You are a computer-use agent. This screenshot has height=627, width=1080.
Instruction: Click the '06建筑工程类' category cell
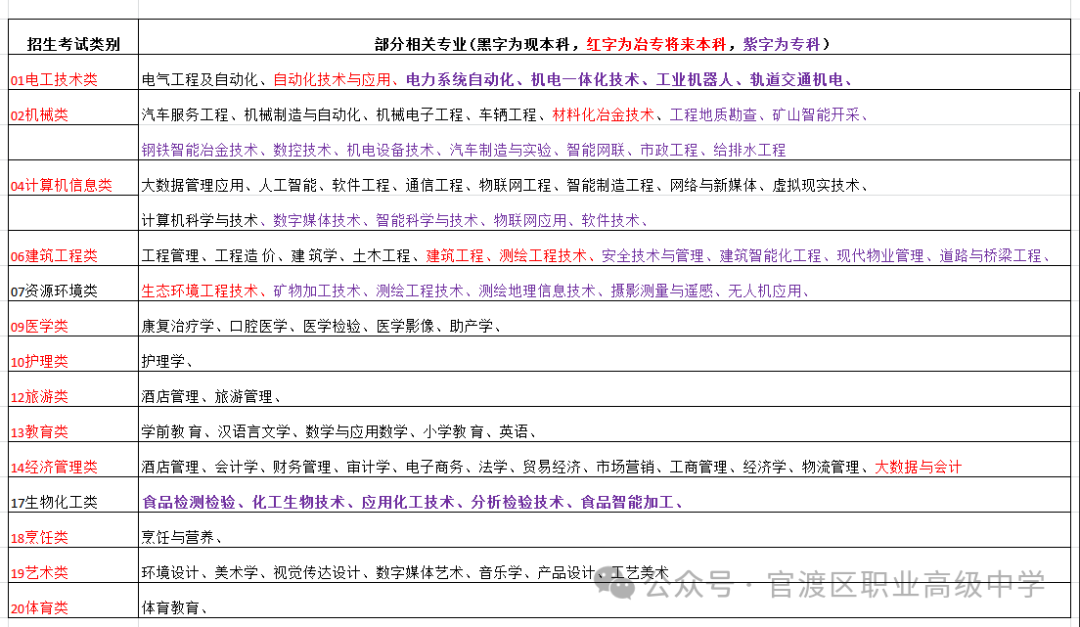[x=73, y=248]
